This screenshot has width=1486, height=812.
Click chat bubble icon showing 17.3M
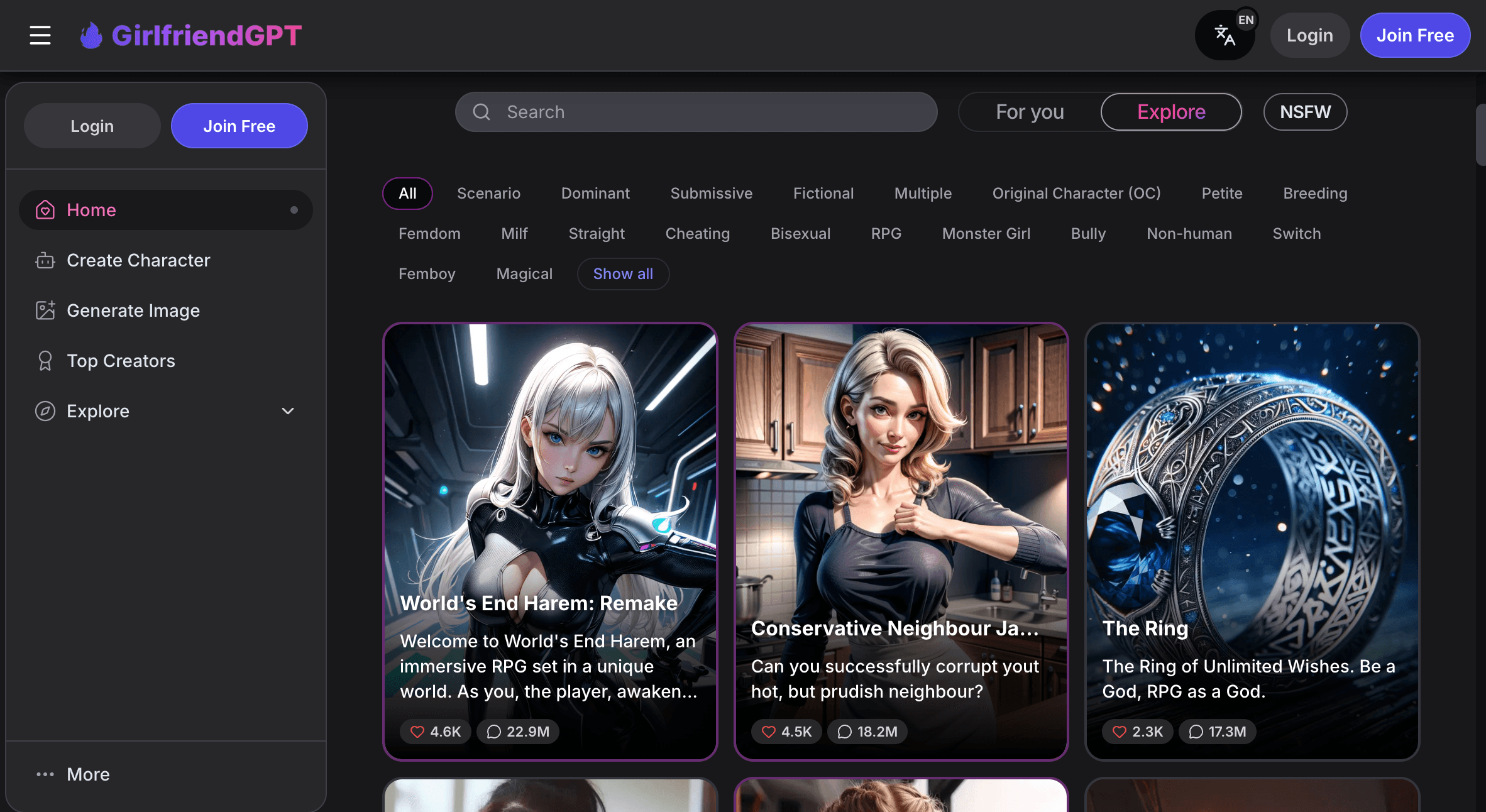coord(1196,732)
